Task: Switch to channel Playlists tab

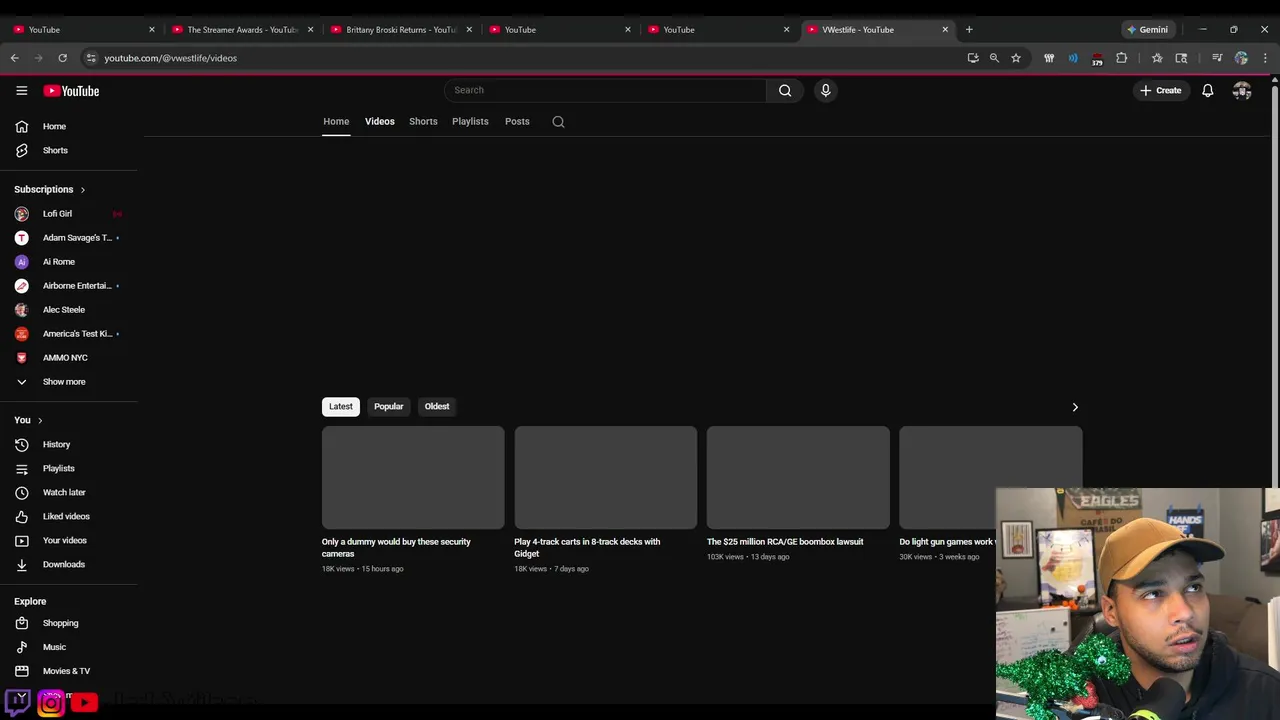Action: [x=470, y=121]
